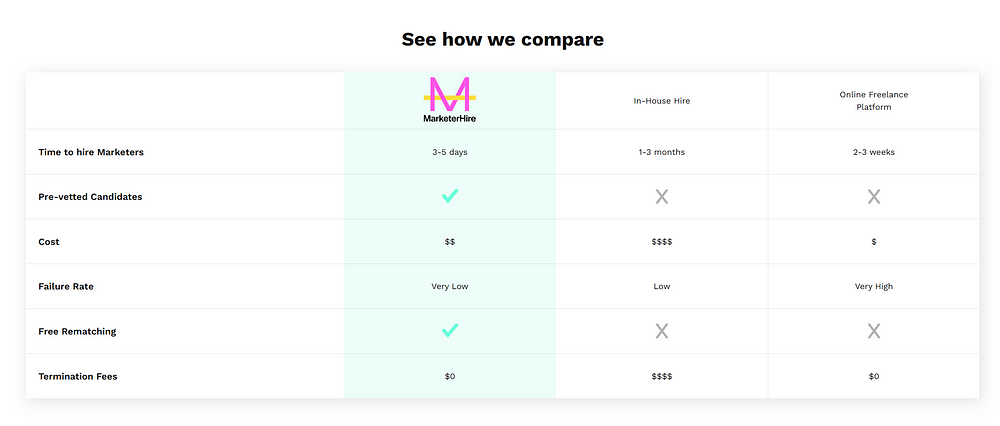1000x426 pixels.
Task: Click the Free Rematching checkmark under MarketerHire
Action: pyautogui.click(x=450, y=331)
